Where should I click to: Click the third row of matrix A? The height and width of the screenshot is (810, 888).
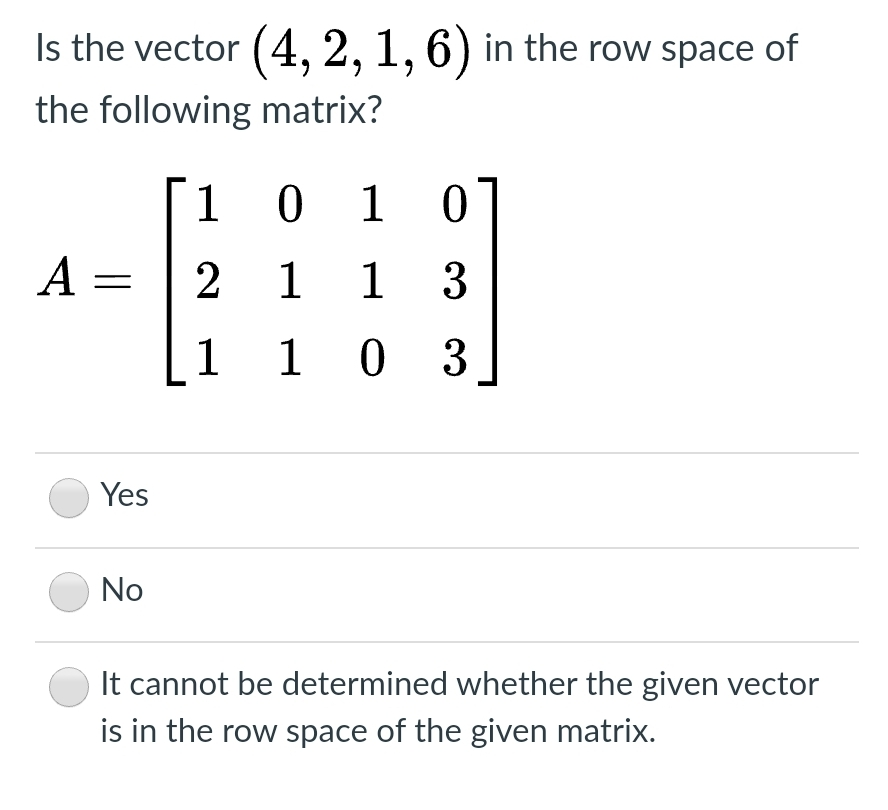[x=330, y=359]
